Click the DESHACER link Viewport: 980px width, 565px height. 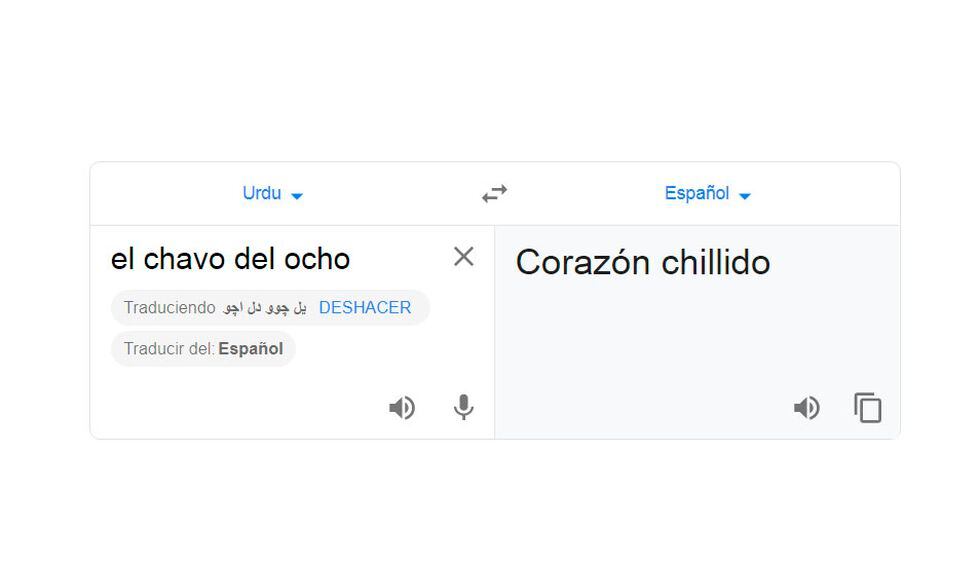[365, 308]
